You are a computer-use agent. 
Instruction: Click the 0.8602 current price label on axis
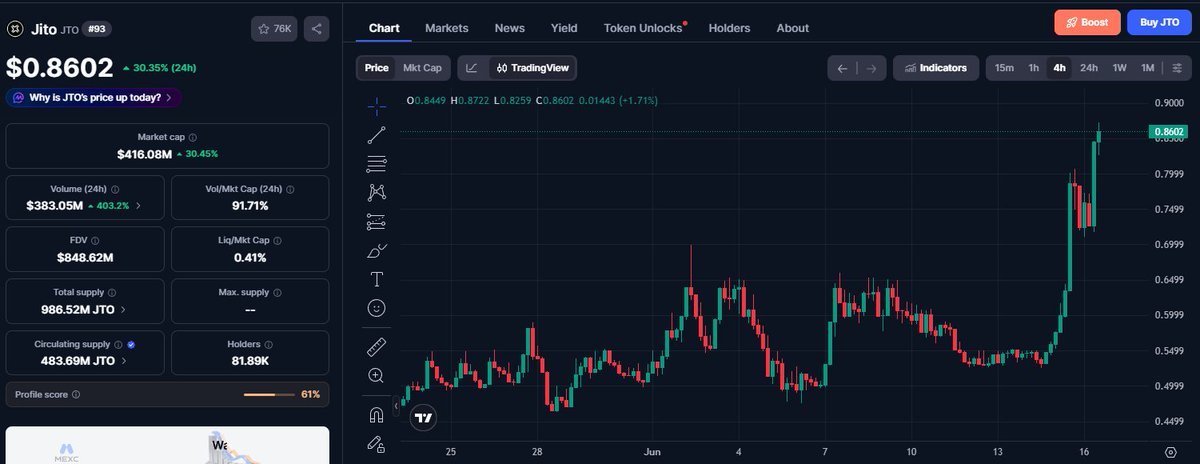point(1168,131)
